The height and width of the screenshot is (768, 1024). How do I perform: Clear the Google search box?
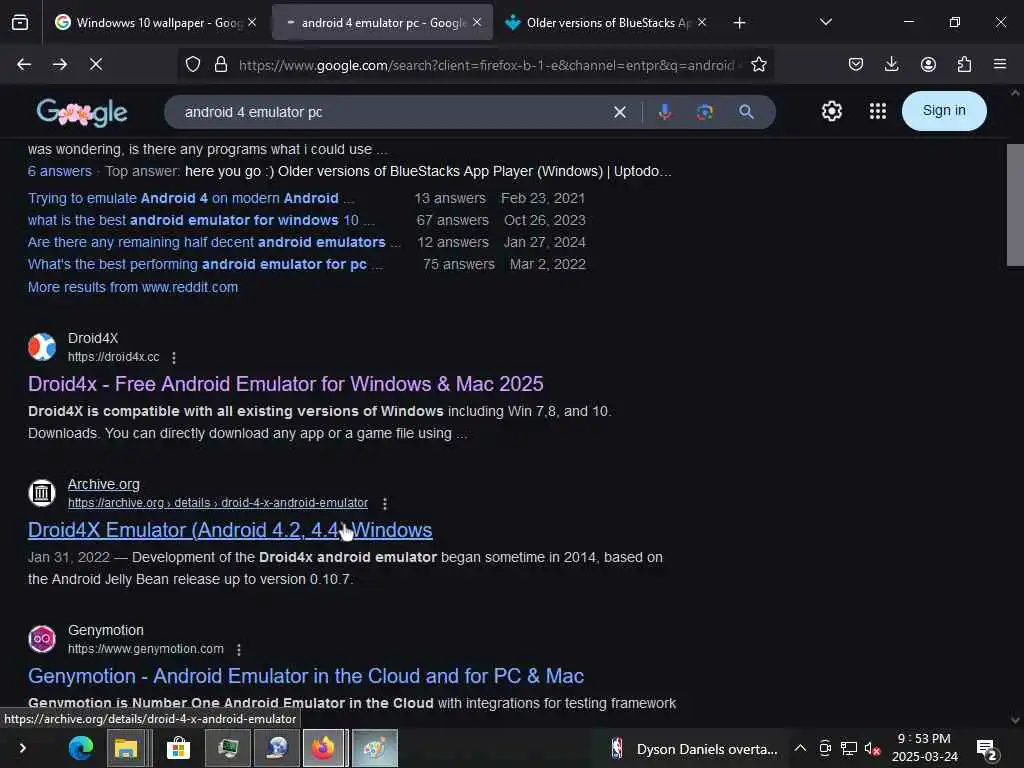620,112
